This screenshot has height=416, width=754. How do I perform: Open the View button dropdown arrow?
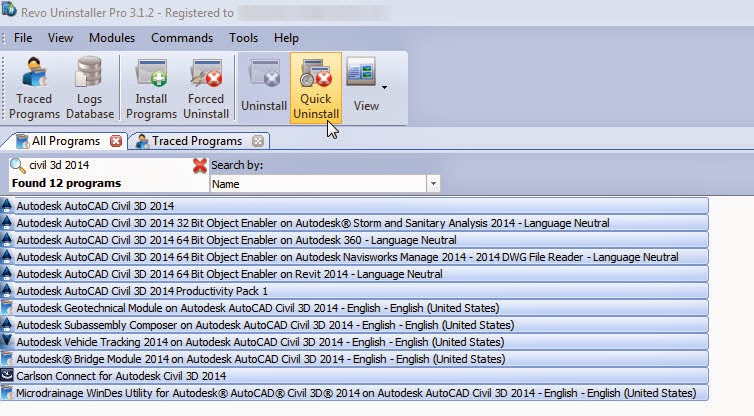click(384, 88)
